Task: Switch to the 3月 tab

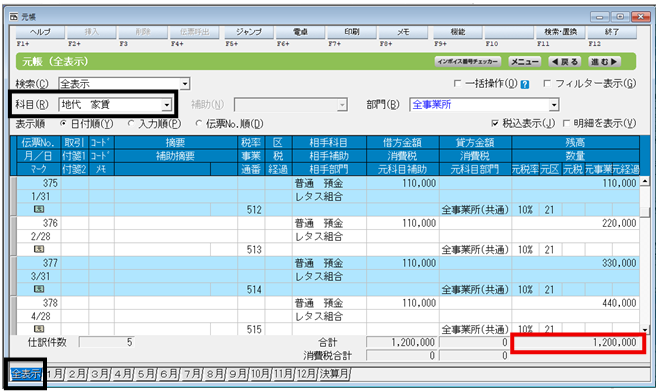Action: (100, 374)
